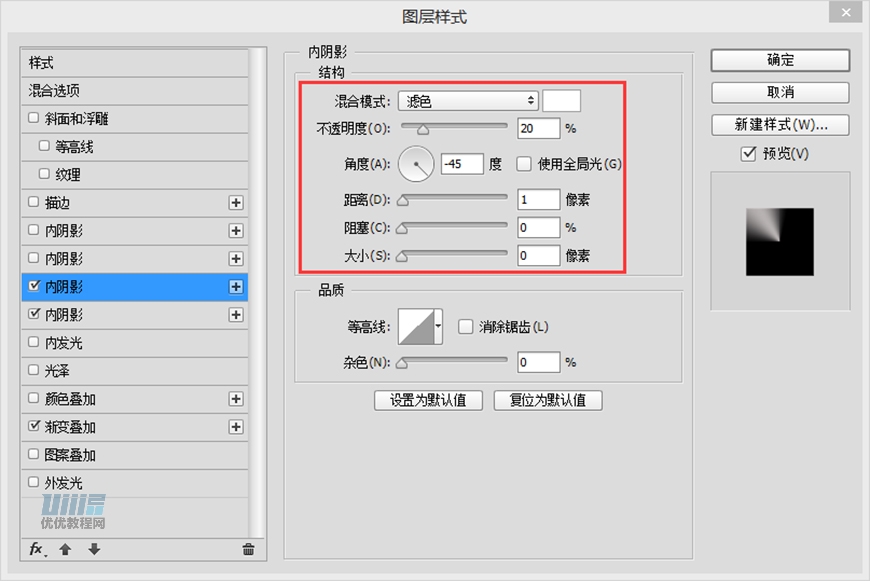Click the 杂色(N) slider handle
The height and width of the screenshot is (581, 870).
[x=403, y=364]
